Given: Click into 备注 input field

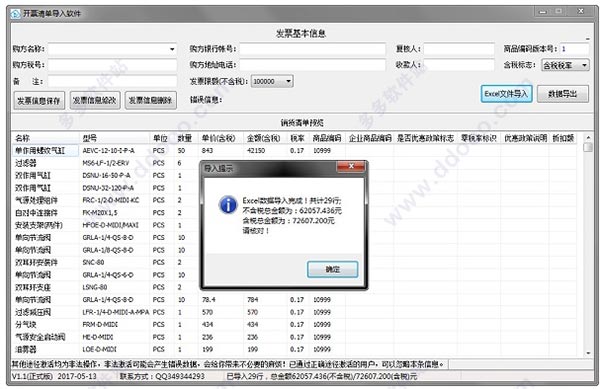Looking at the screenshot, I should [112, 81].
